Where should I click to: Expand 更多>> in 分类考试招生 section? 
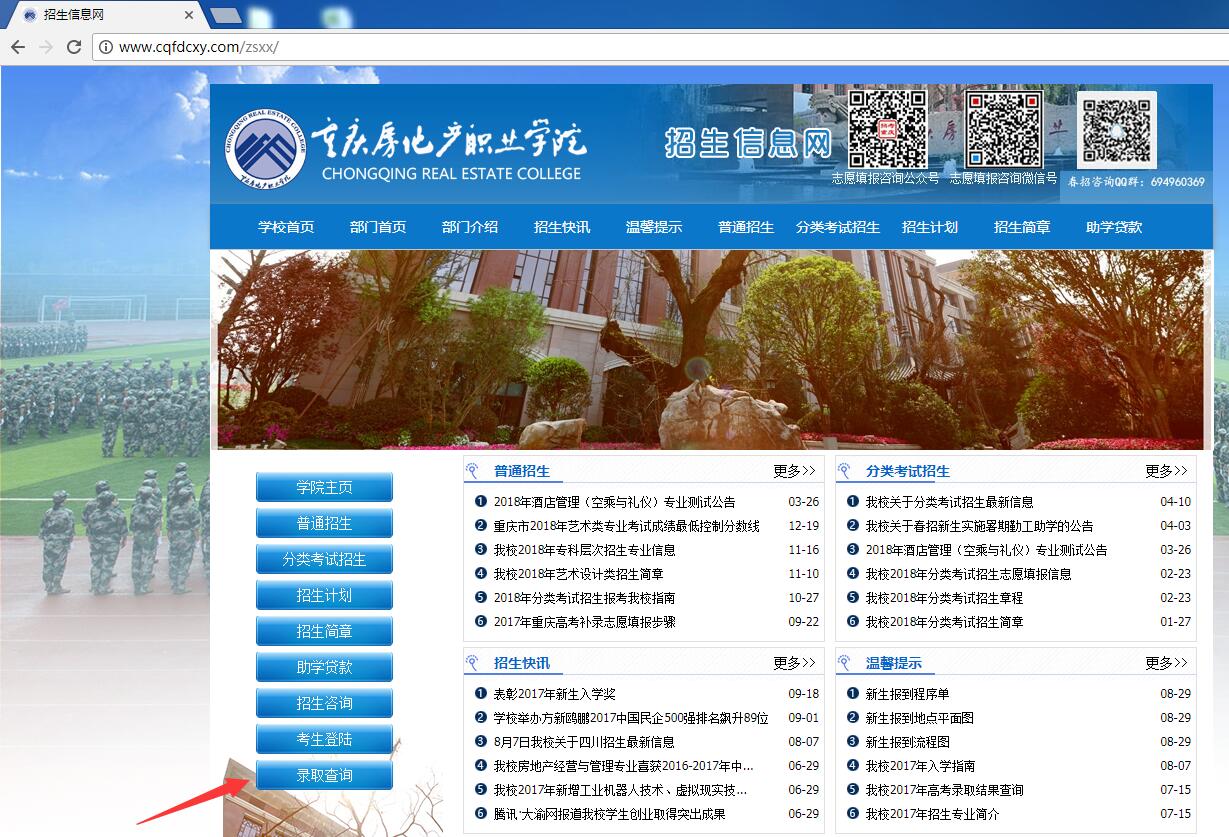pos(1166,471)
